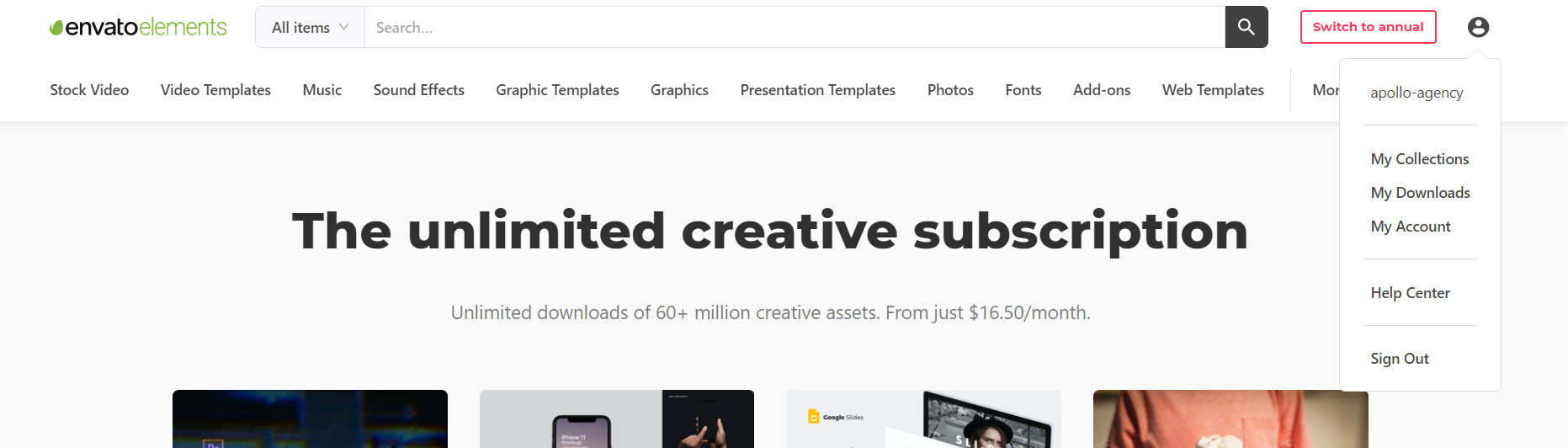Open the Google Slides template thumbnail card
This screenshot has height=448, width=1568.
pyautogui.click(x=923, y=419)
